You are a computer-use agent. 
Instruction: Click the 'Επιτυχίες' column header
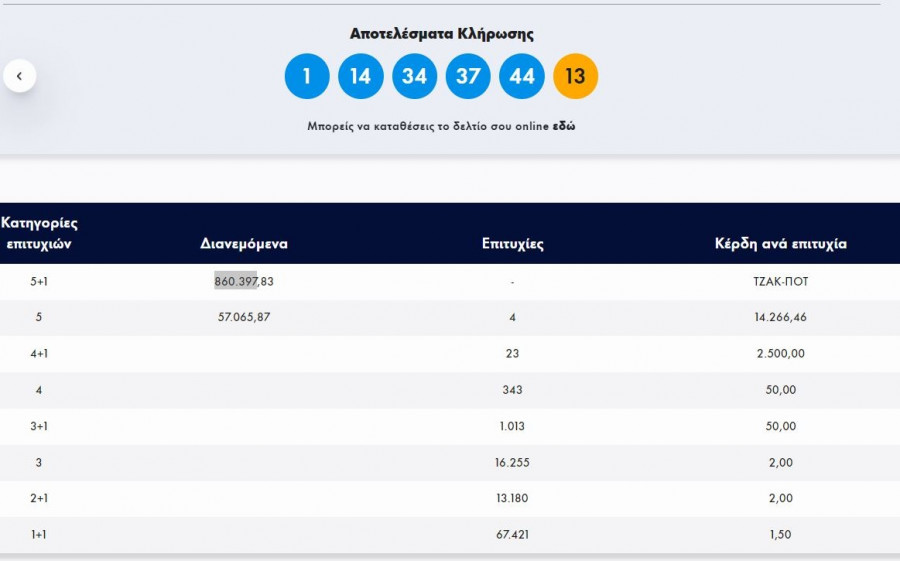click(512, 244)
